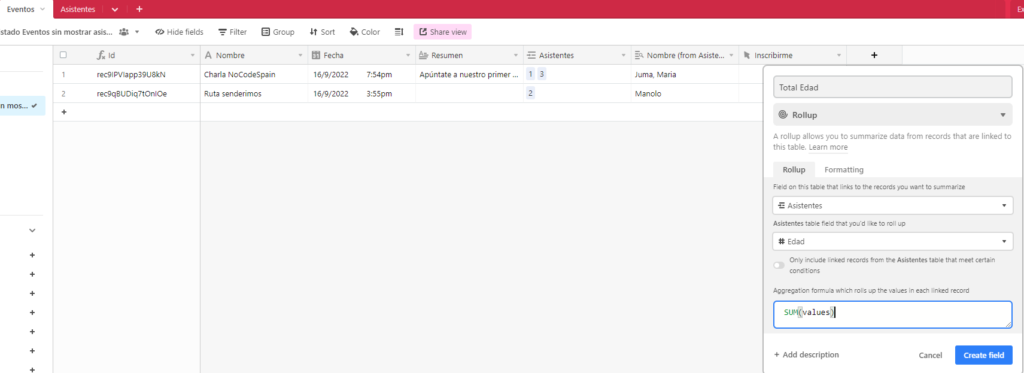Click the Resumen long text icon
The height and width of the screenshot is (373, 1024).
(x=424, y=56)
